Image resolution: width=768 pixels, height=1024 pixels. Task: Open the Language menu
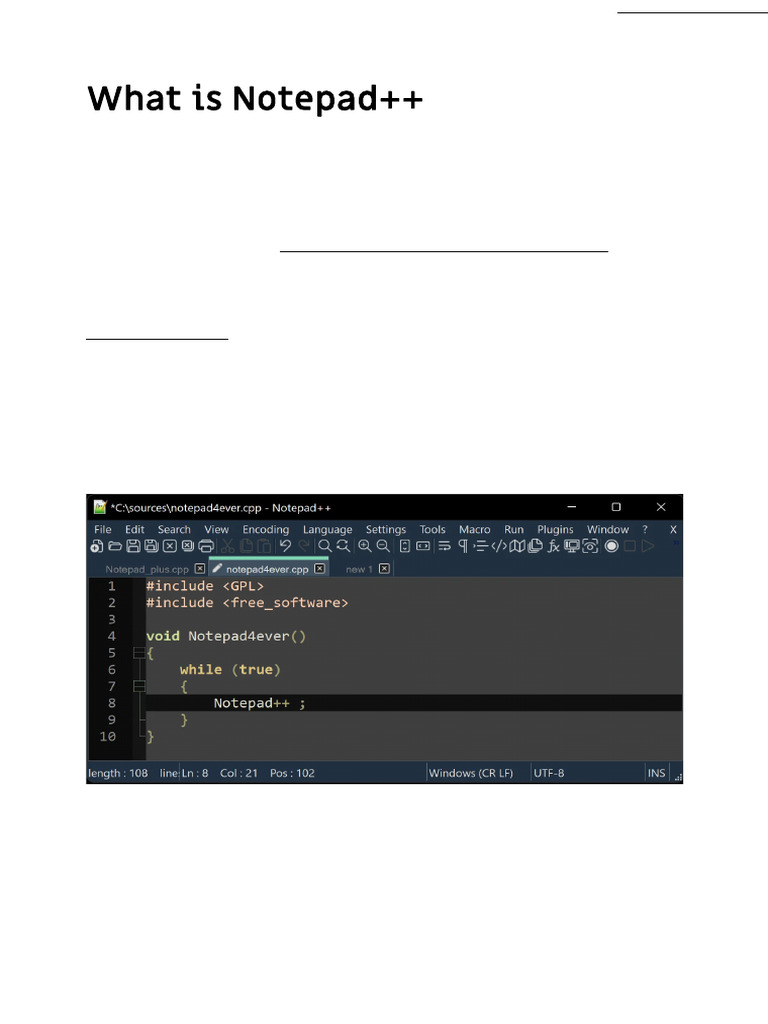click(328, 530)
